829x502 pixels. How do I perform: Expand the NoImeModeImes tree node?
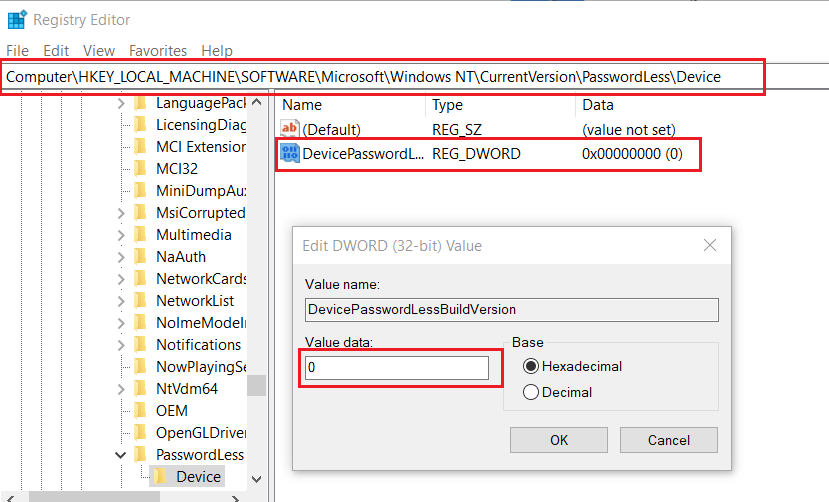click(x=121, y=323)
